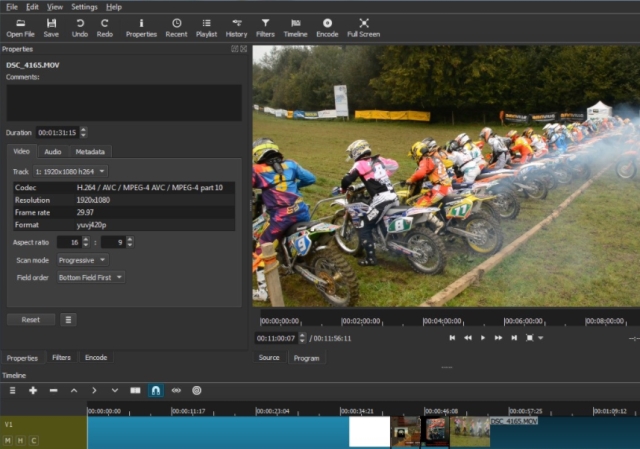This screenshot has width=640, height=449.
Task: Skip to the end of the video
Action: (514, 338)
